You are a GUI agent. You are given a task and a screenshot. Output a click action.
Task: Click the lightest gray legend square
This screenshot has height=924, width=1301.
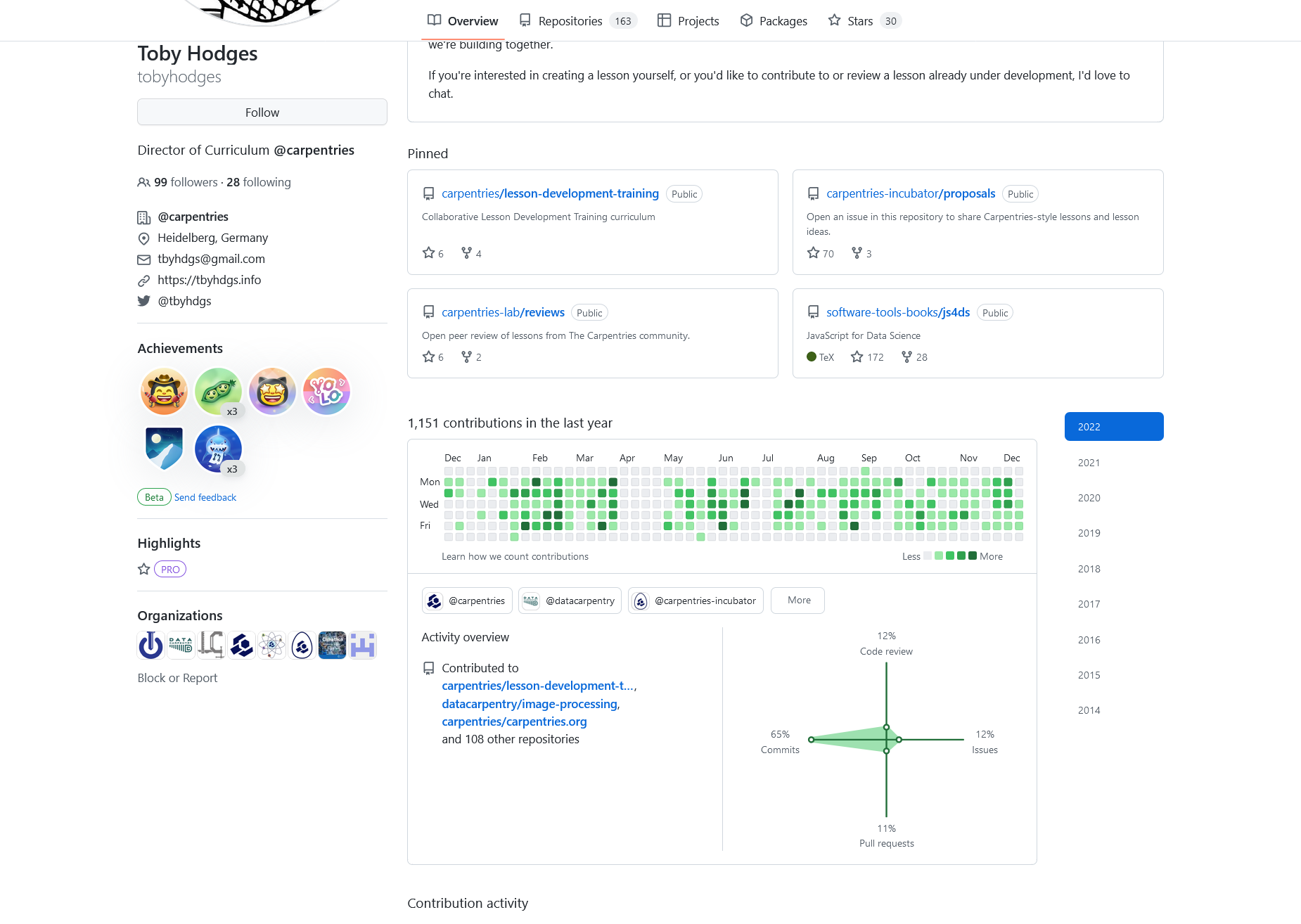928,556
